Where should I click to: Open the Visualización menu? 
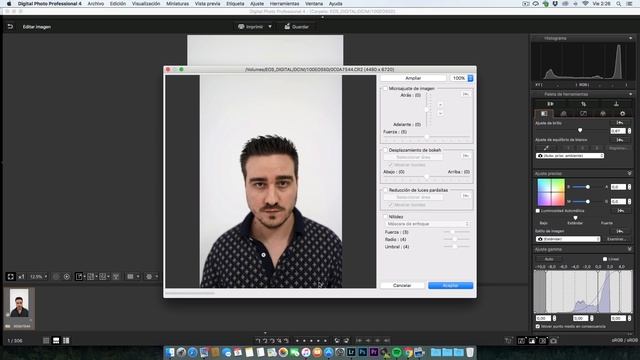(x=146, y=4)
